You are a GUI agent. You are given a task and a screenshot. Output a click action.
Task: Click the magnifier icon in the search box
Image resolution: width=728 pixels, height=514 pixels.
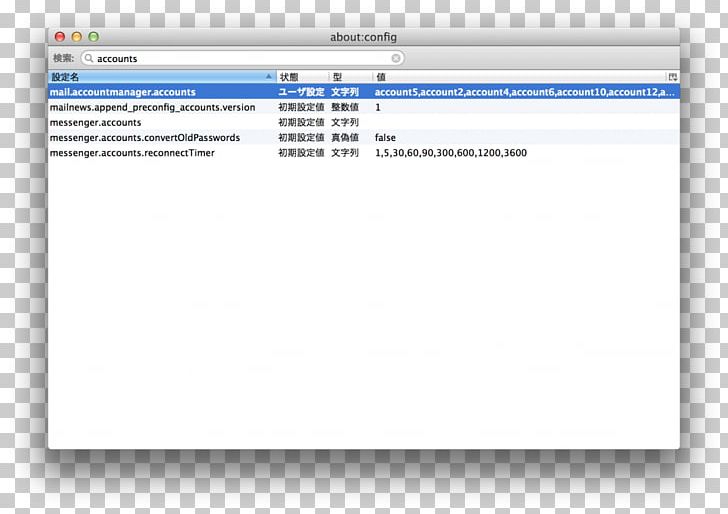(89, 59)
